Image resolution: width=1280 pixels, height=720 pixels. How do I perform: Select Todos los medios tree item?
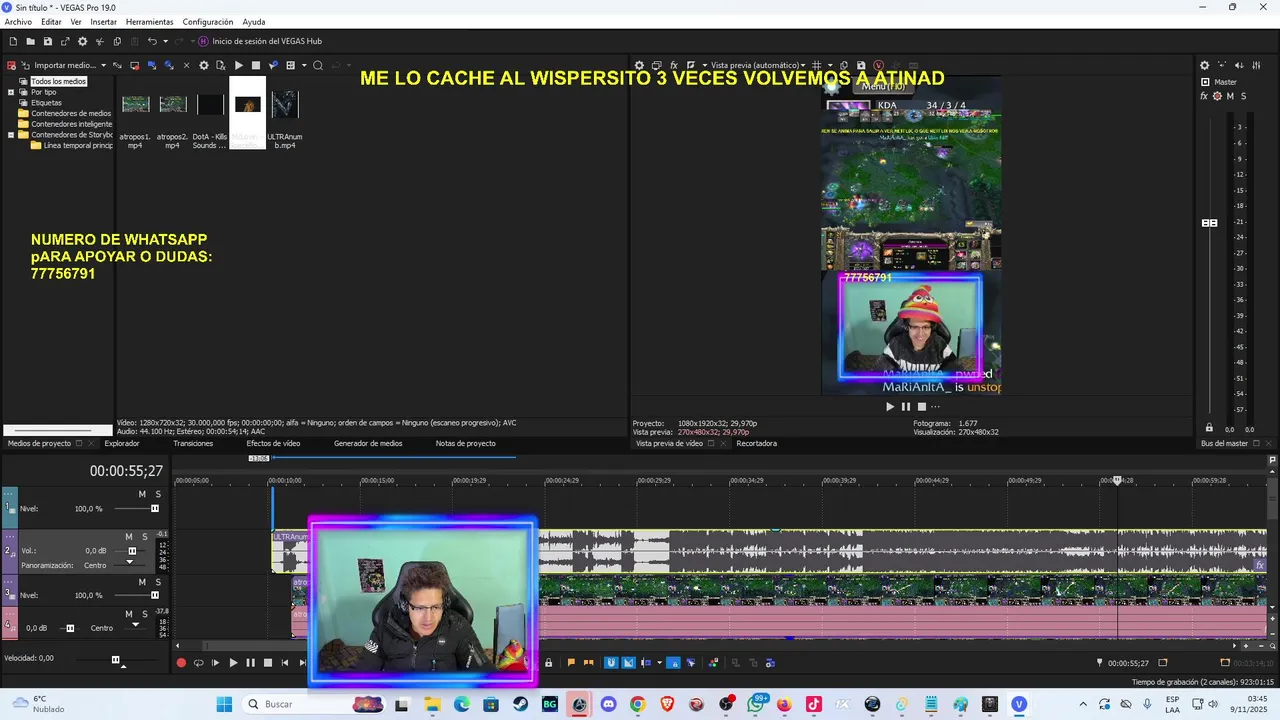coord(58,81)
